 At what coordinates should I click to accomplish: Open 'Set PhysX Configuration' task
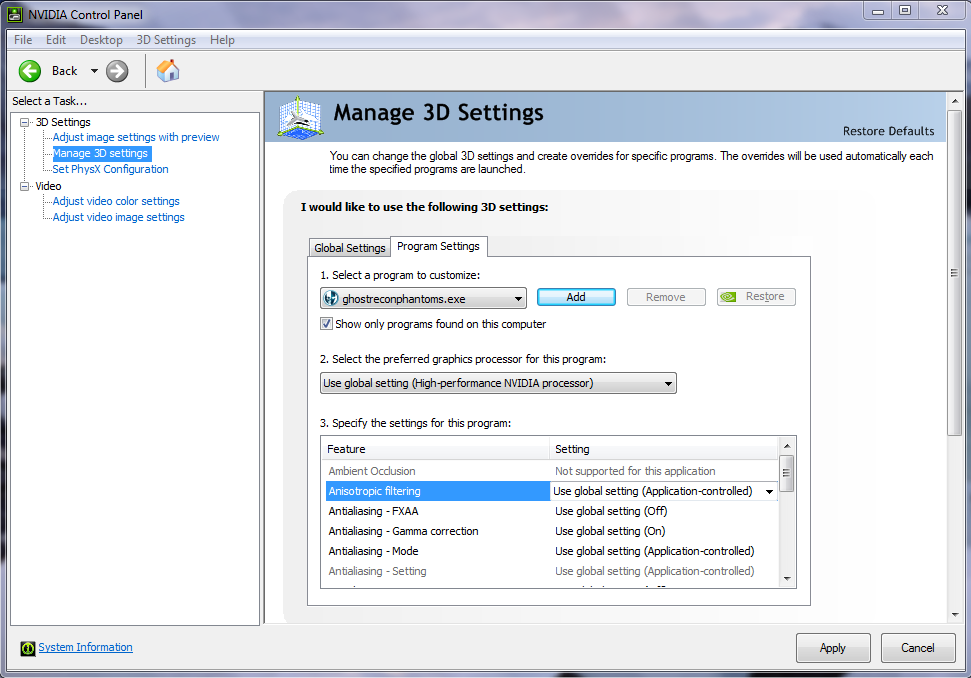[x=110, y=170]
